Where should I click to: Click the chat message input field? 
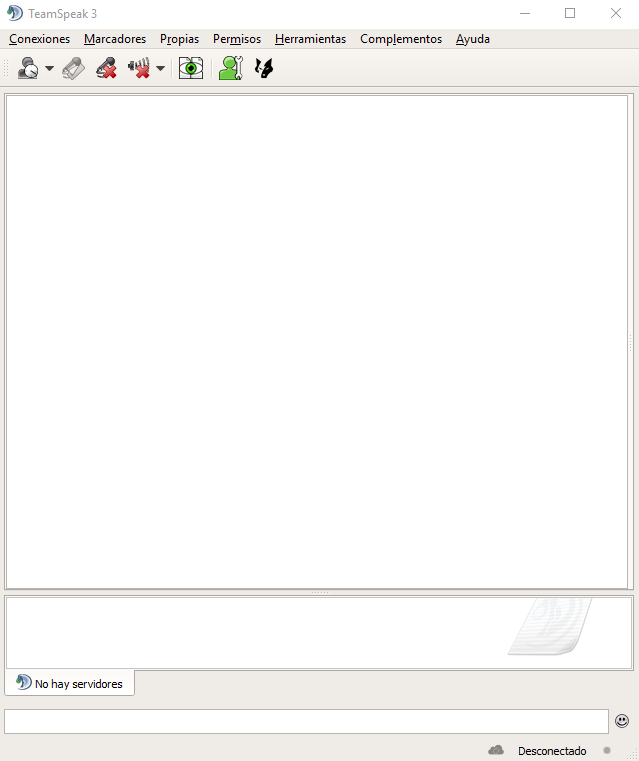click(x=306, y=721)
